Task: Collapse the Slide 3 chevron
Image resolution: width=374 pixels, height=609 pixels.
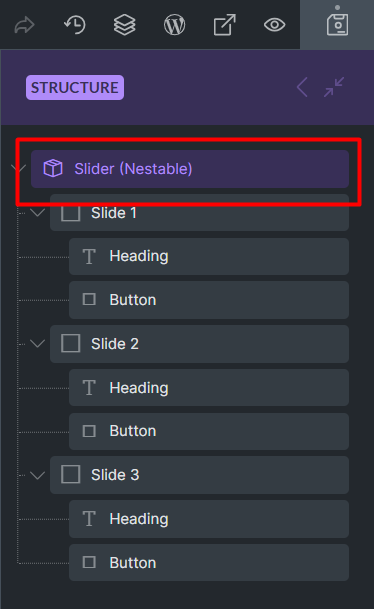Action: coord(37,475)
